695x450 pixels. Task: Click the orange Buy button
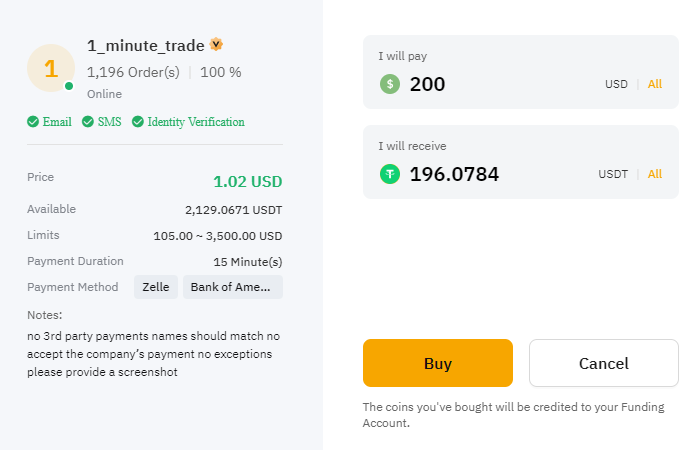click(x=438, y=363)
